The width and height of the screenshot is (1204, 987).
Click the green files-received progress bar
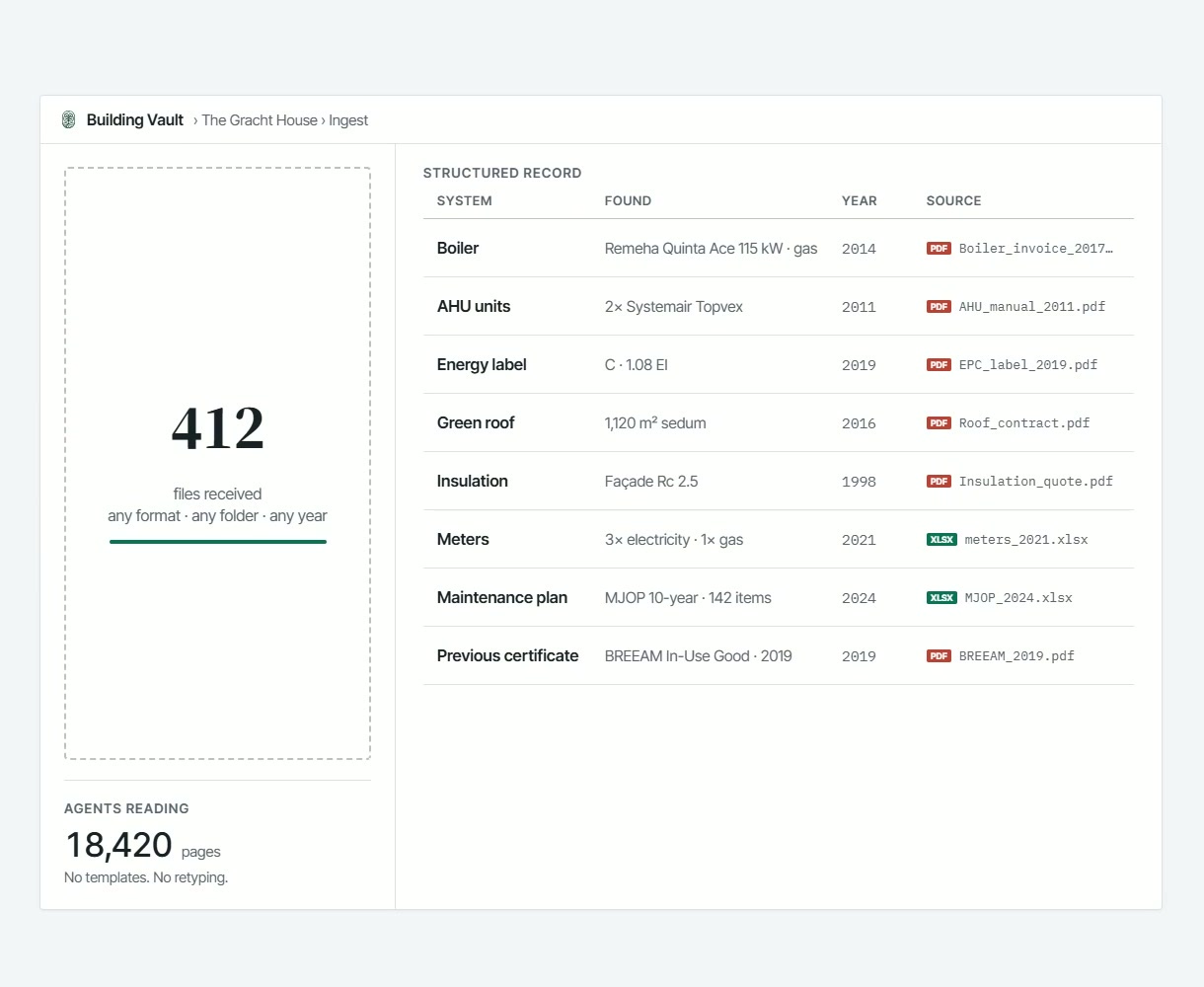(218, 542)
